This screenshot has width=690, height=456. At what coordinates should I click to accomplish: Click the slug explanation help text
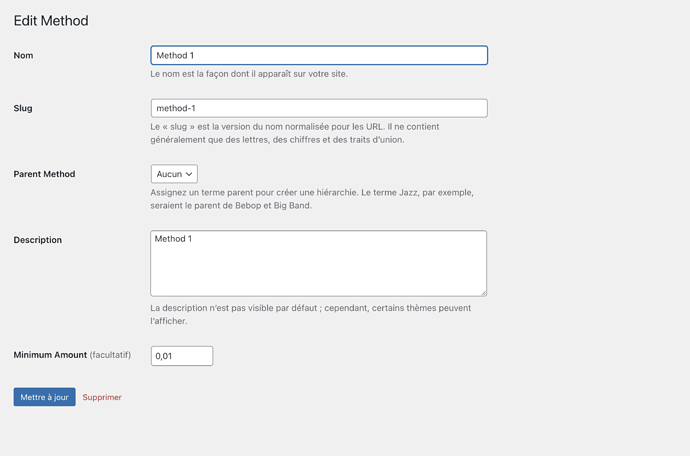[x=295, y=133]
